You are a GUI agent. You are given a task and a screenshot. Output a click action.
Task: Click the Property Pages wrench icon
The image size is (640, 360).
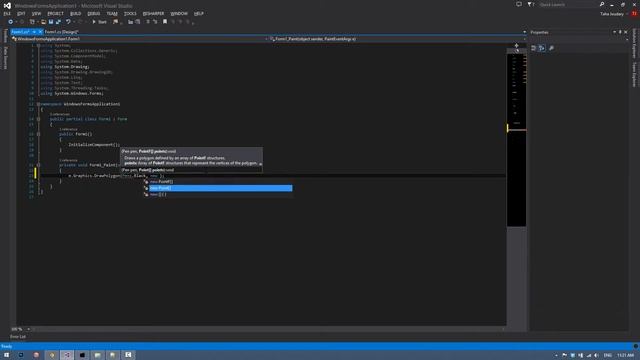click(551, 48)
